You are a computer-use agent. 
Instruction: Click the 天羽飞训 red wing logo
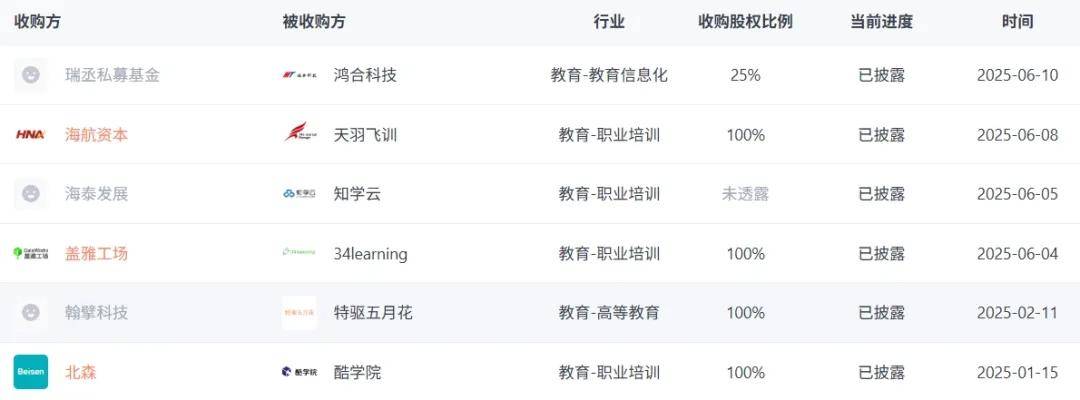300,133
